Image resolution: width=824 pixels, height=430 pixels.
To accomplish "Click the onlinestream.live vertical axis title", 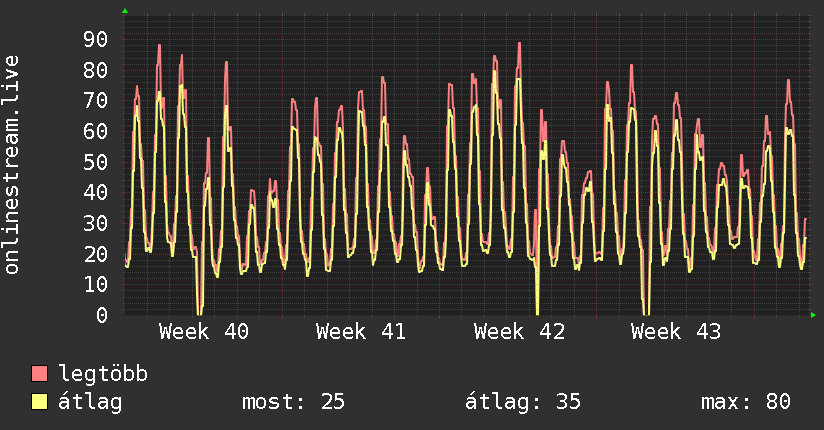I will [11, 165].
